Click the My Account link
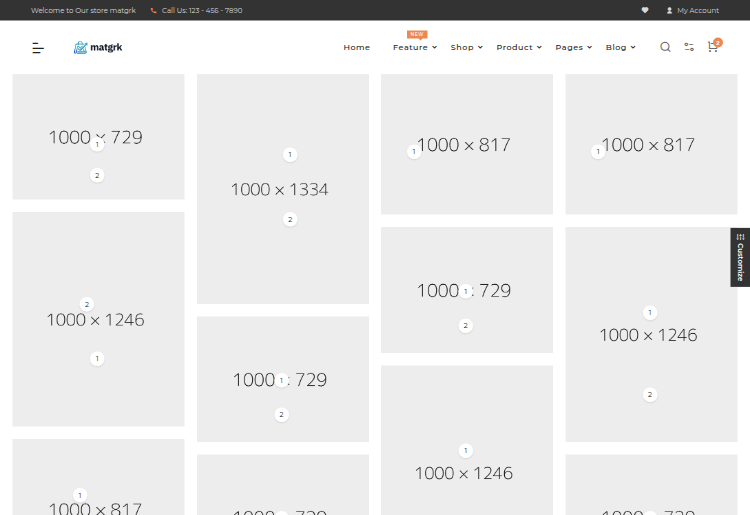 (697, 11)
